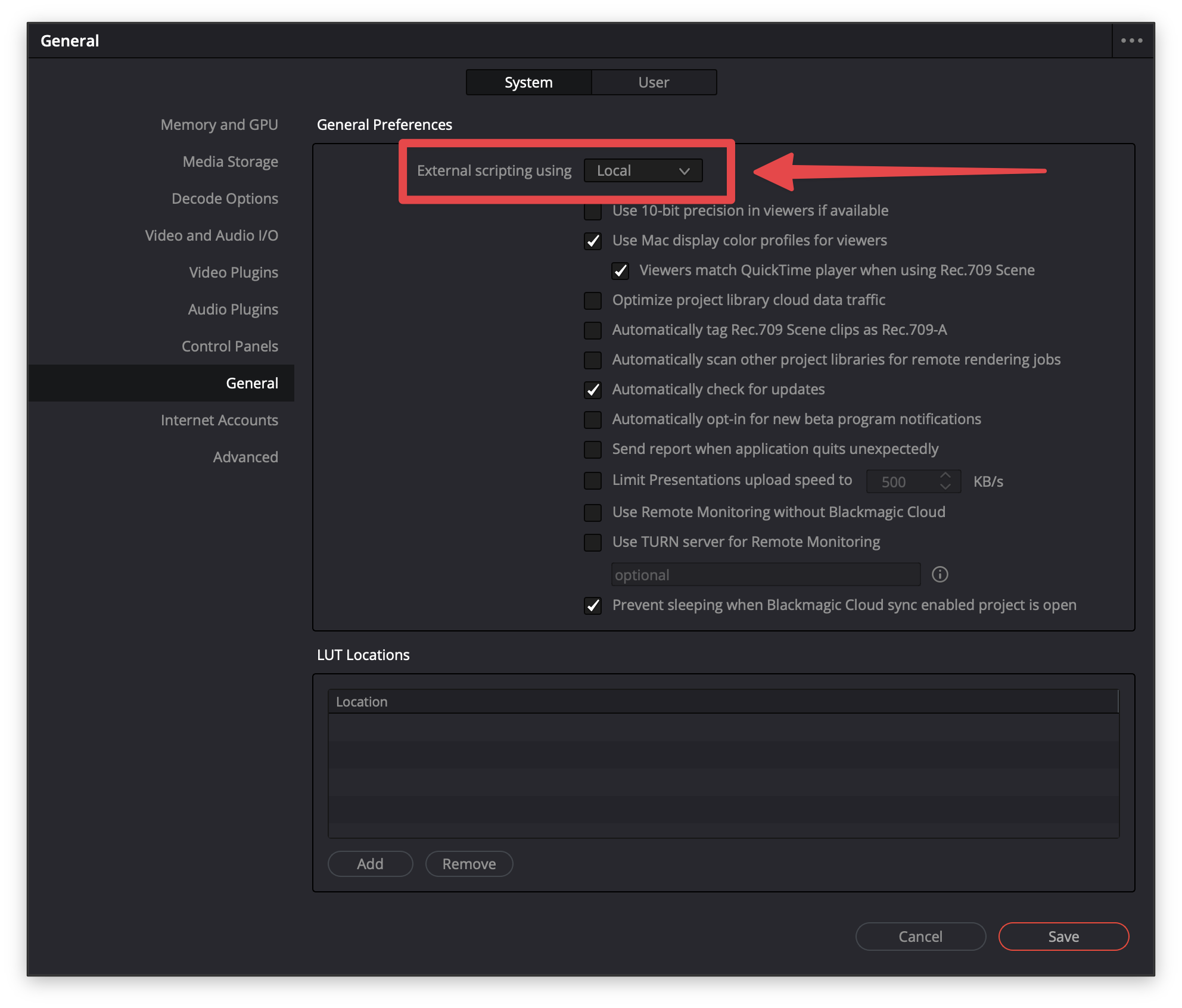Select Decode Options in sidebar
This screenshot has width=1182, height=1008.
(225, 198)
